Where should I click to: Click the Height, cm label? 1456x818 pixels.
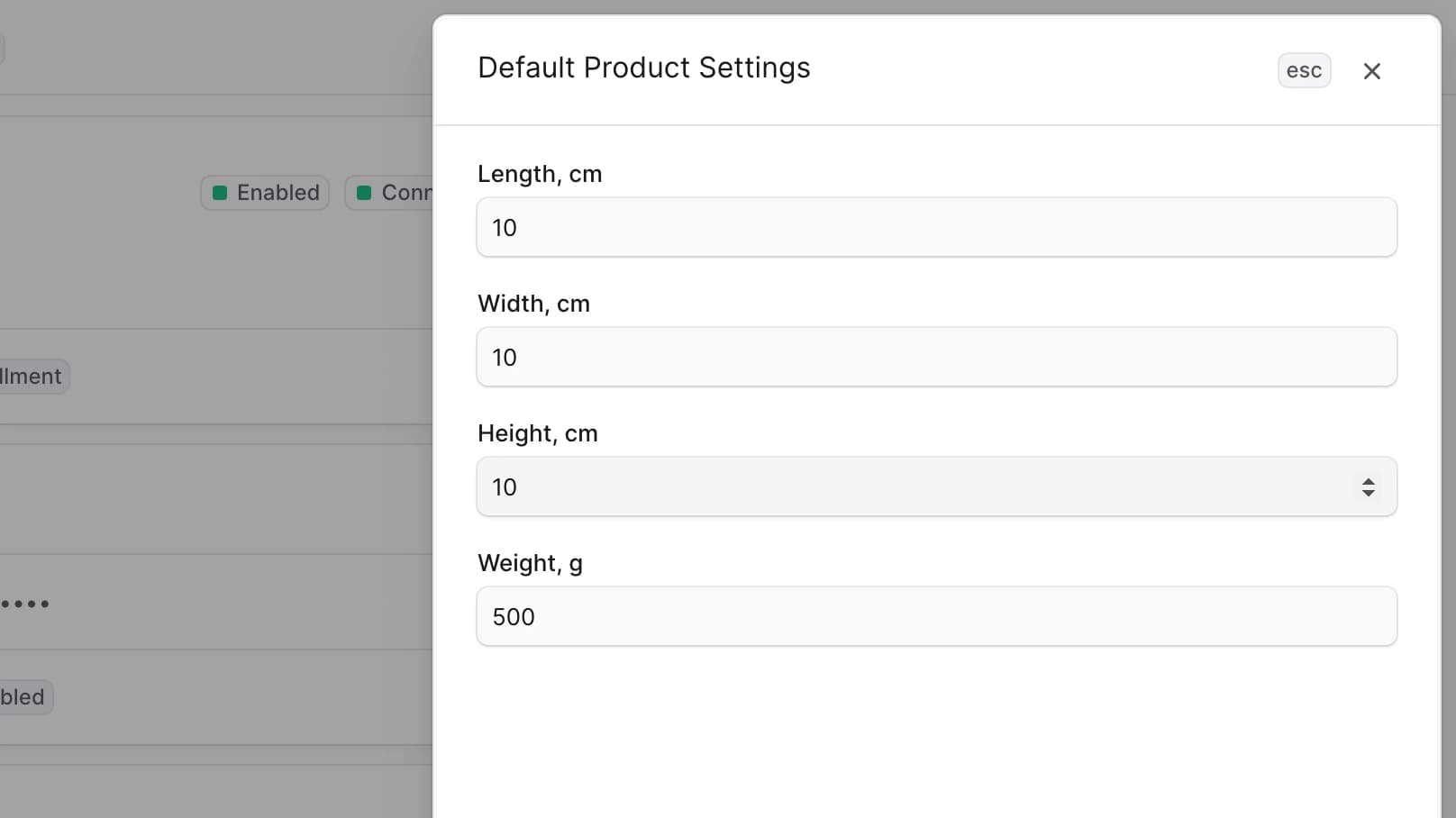click(538, 433)
